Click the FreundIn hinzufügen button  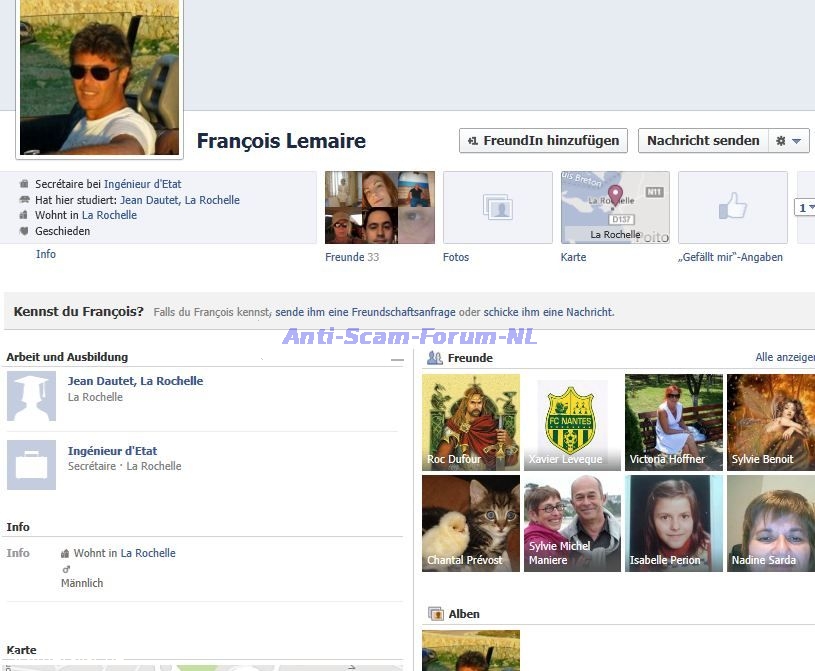tap(543, 141)
